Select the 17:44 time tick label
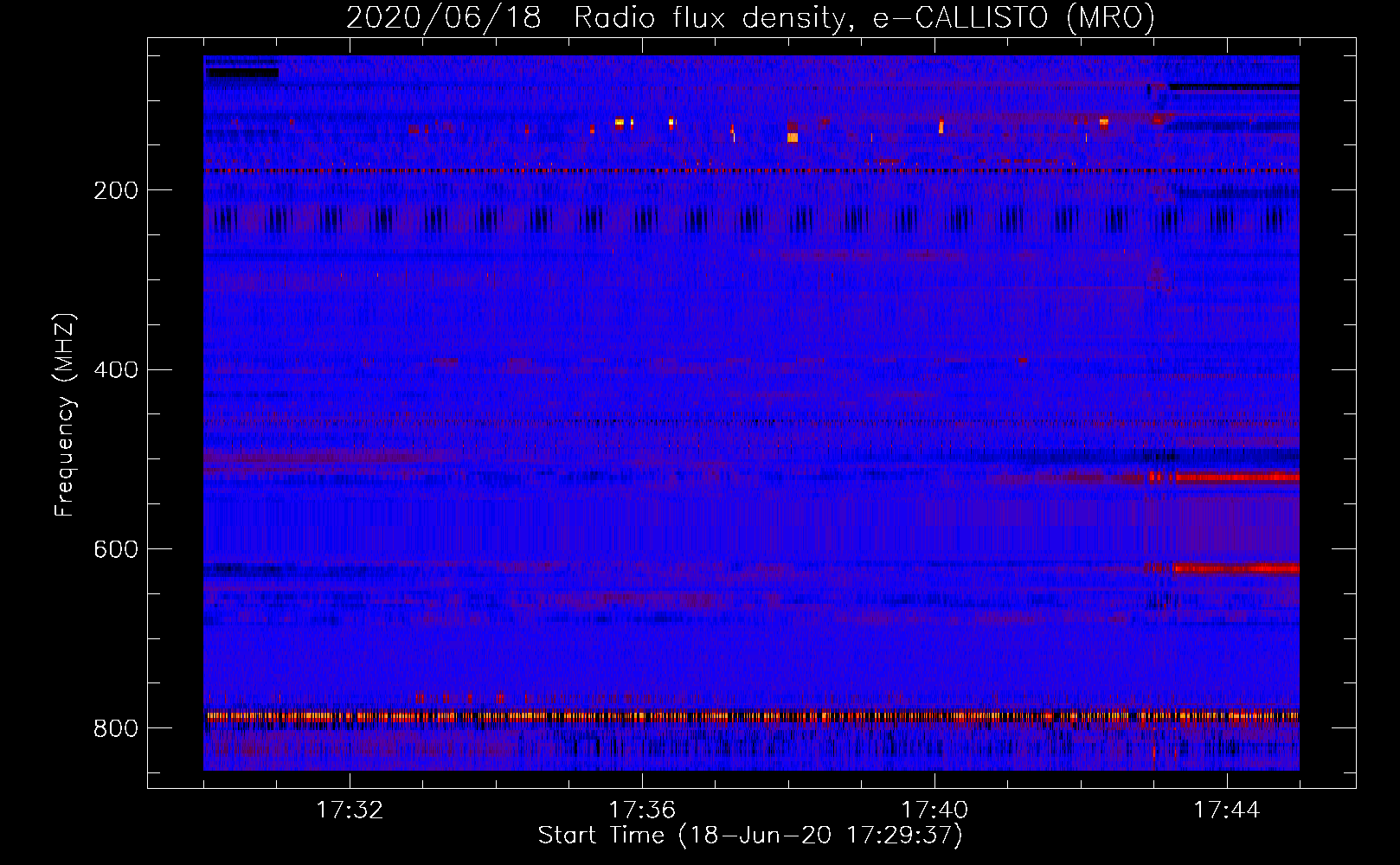1400x865 pixels. (x=1227, y=811)
